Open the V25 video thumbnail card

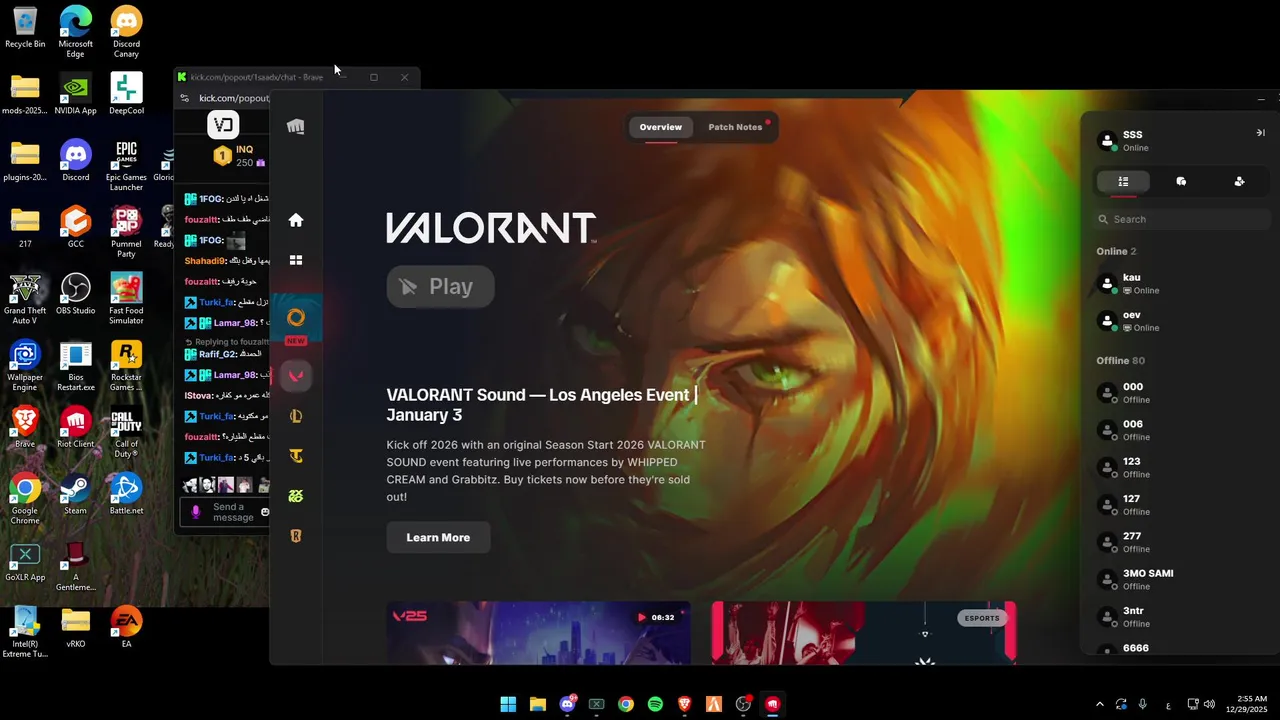538,632
